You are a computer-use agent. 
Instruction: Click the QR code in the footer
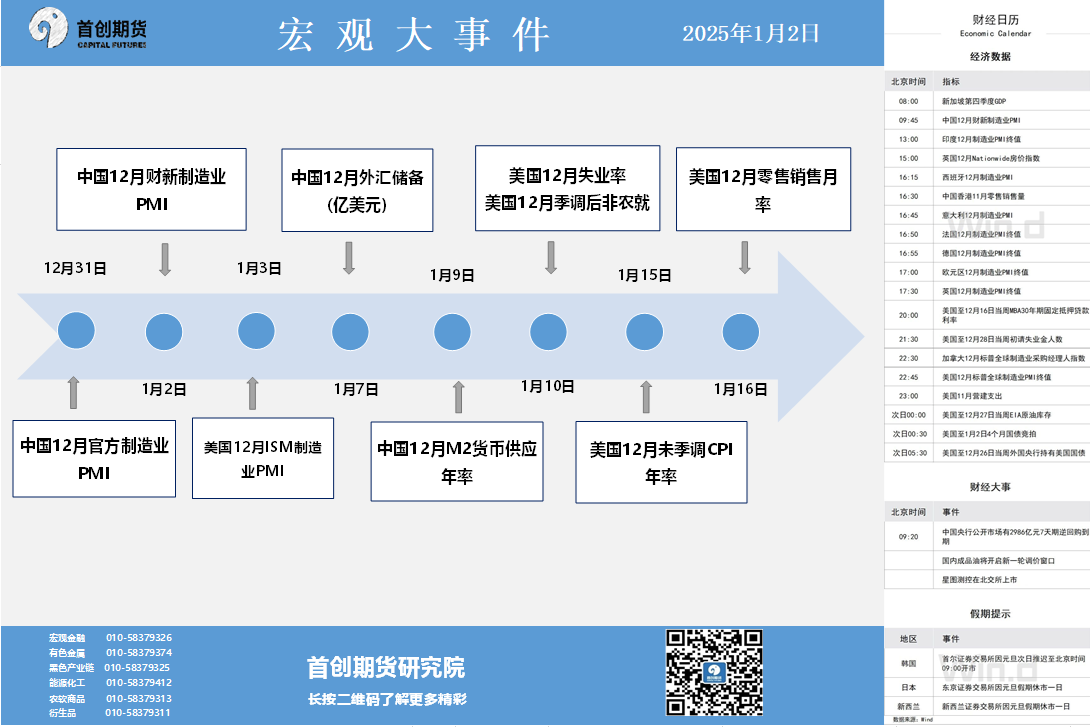click(714, 672)
